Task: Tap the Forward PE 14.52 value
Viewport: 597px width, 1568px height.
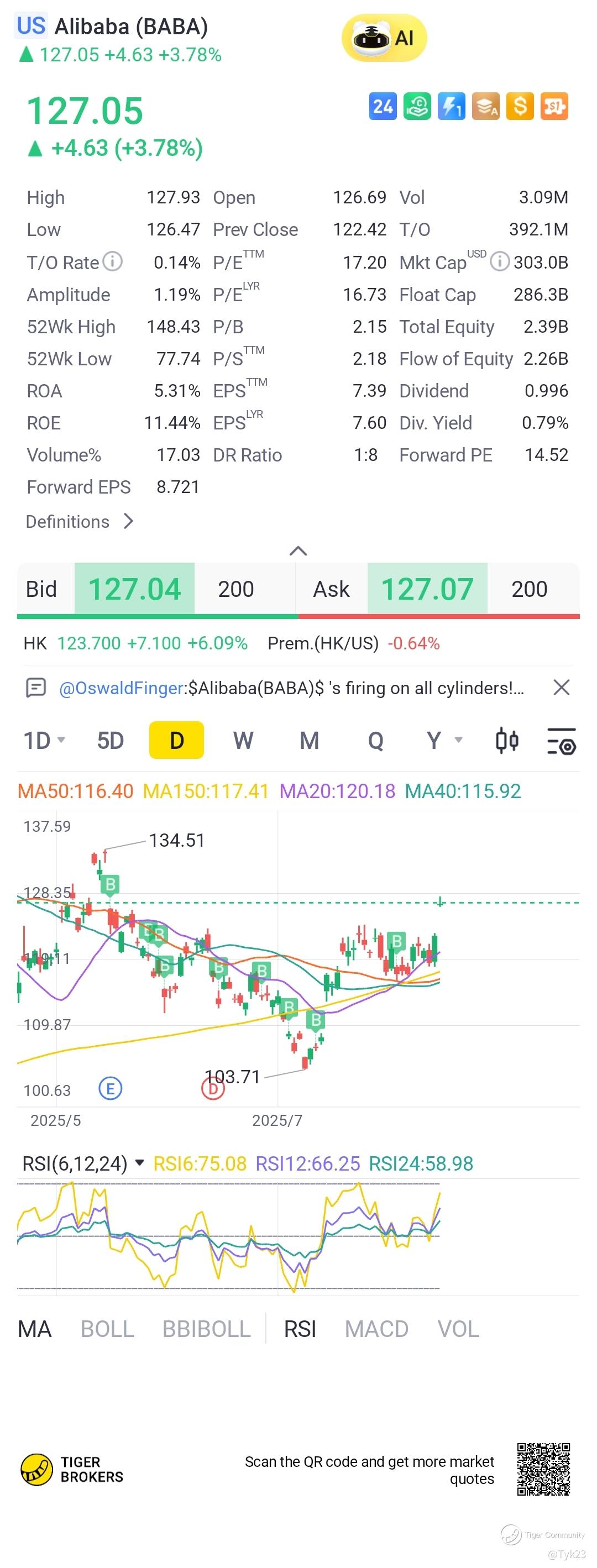Action: (547, 455)
